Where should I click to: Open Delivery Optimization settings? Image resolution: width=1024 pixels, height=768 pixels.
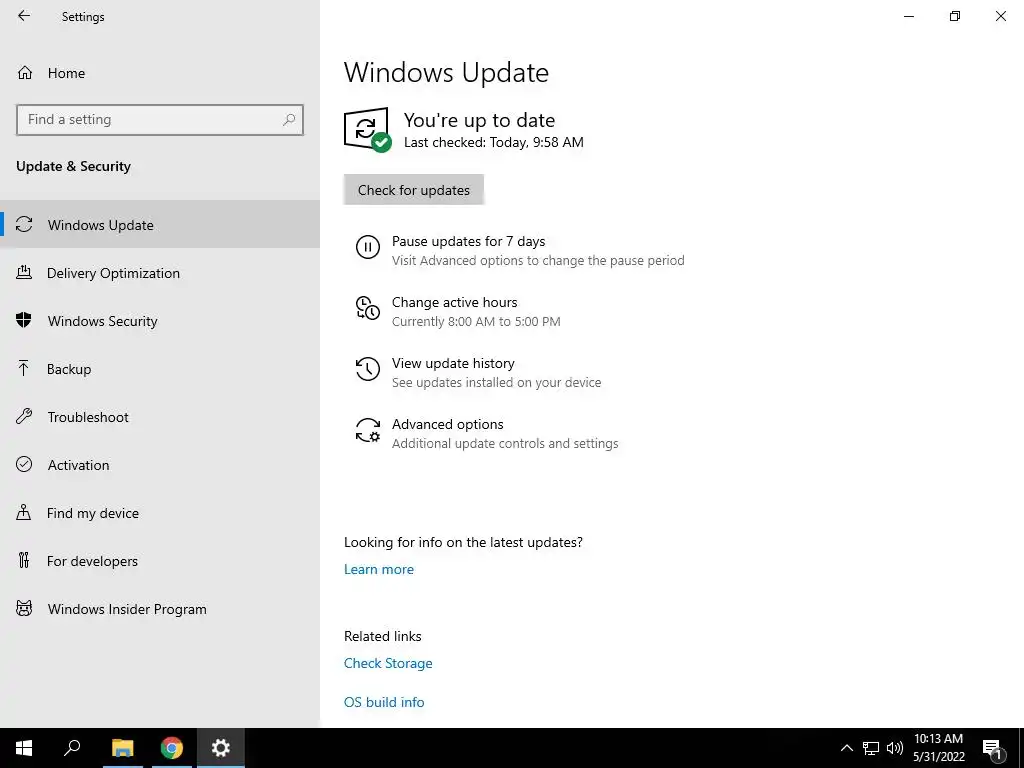click(160, 273)
